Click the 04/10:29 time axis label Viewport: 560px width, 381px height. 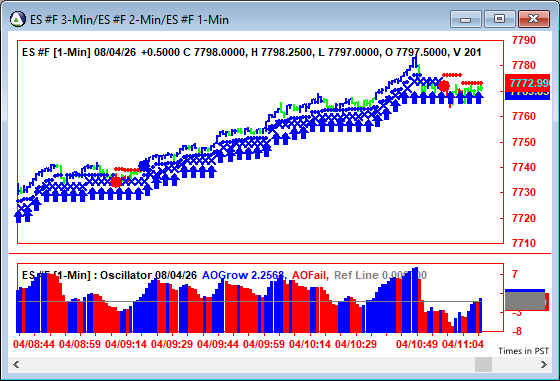[356, 344]
